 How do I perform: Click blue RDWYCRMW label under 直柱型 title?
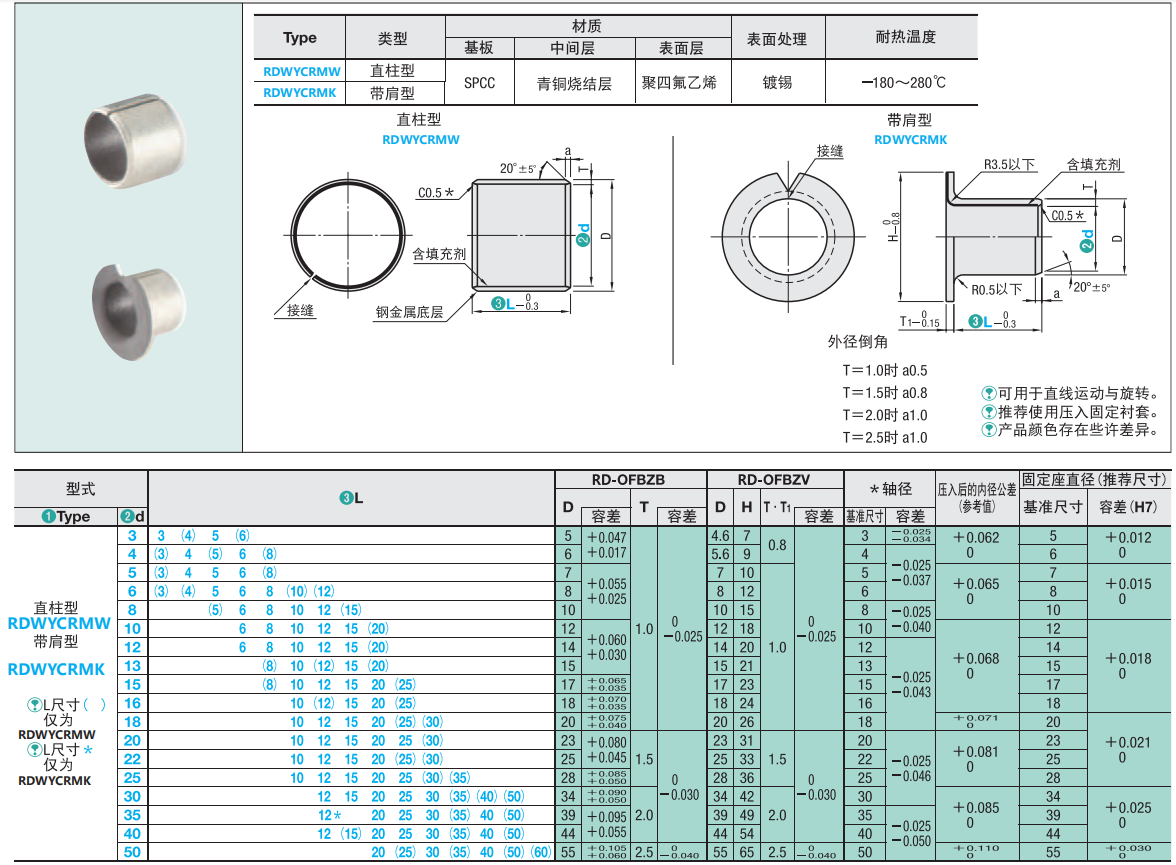coord(420,140)
